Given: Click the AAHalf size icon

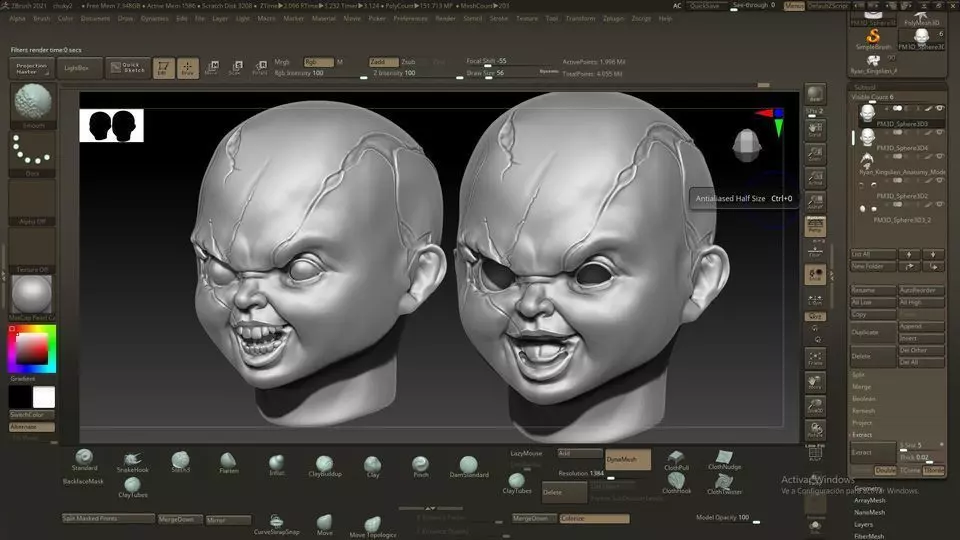Looking at the screenshot, I should point(815,202).
